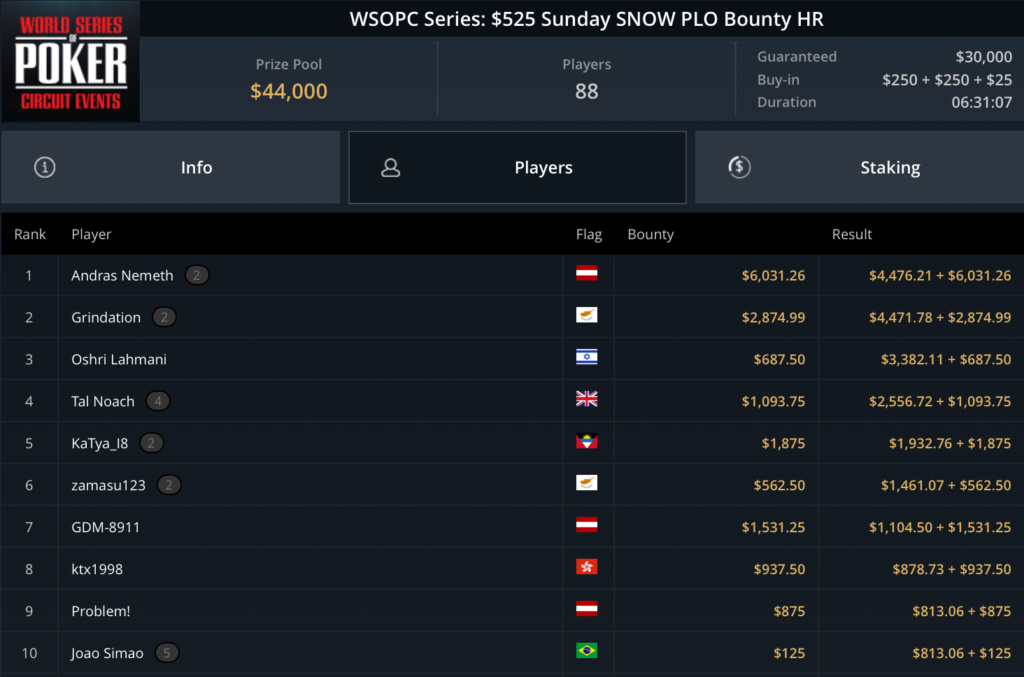Click the person icon on Players tab
Viewport: 1024px width, 677px height.
[x=391, y=168]
